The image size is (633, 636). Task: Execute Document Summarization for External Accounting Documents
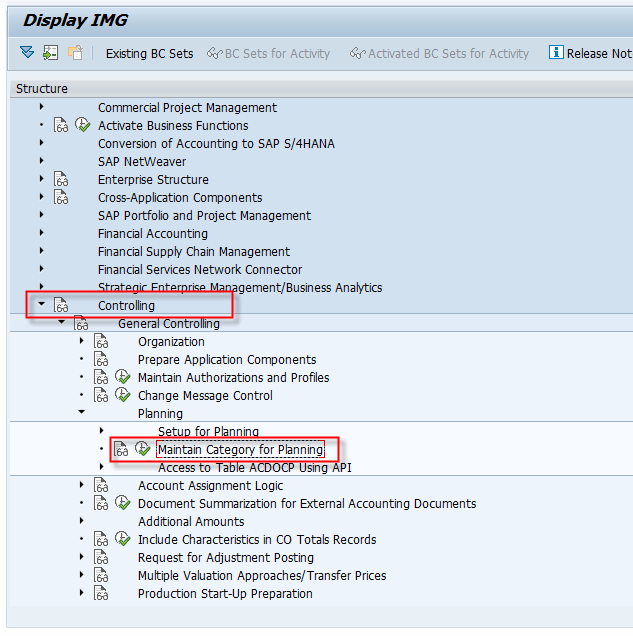pyautogui.click(x=122, y=503)
